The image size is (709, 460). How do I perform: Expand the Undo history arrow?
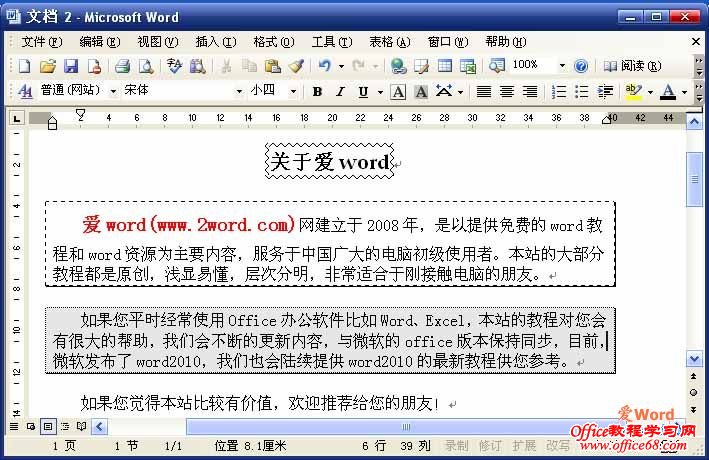click(341, 66)
